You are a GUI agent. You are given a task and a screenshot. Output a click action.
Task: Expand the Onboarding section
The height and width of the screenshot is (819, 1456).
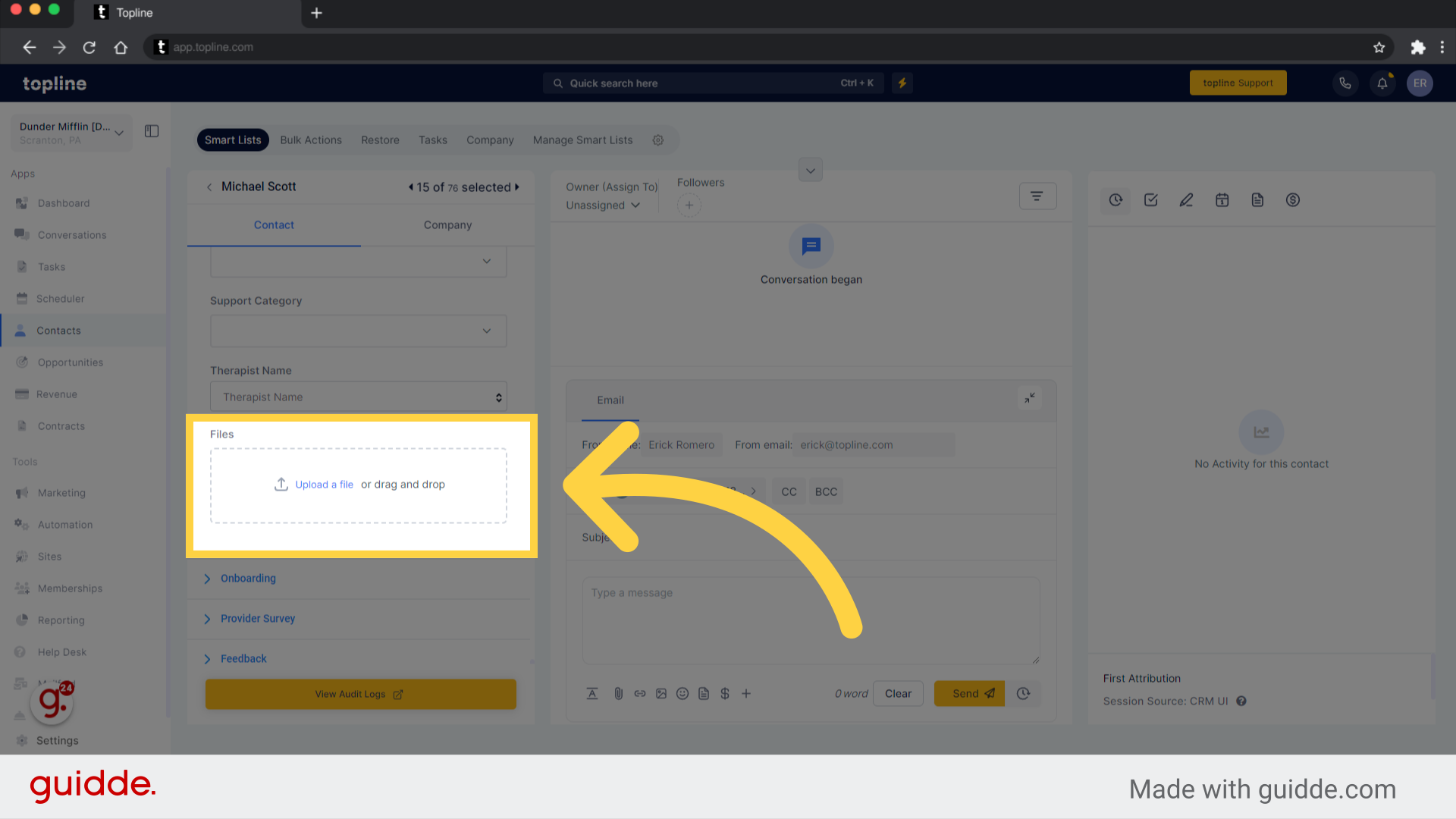coord(247,578)
